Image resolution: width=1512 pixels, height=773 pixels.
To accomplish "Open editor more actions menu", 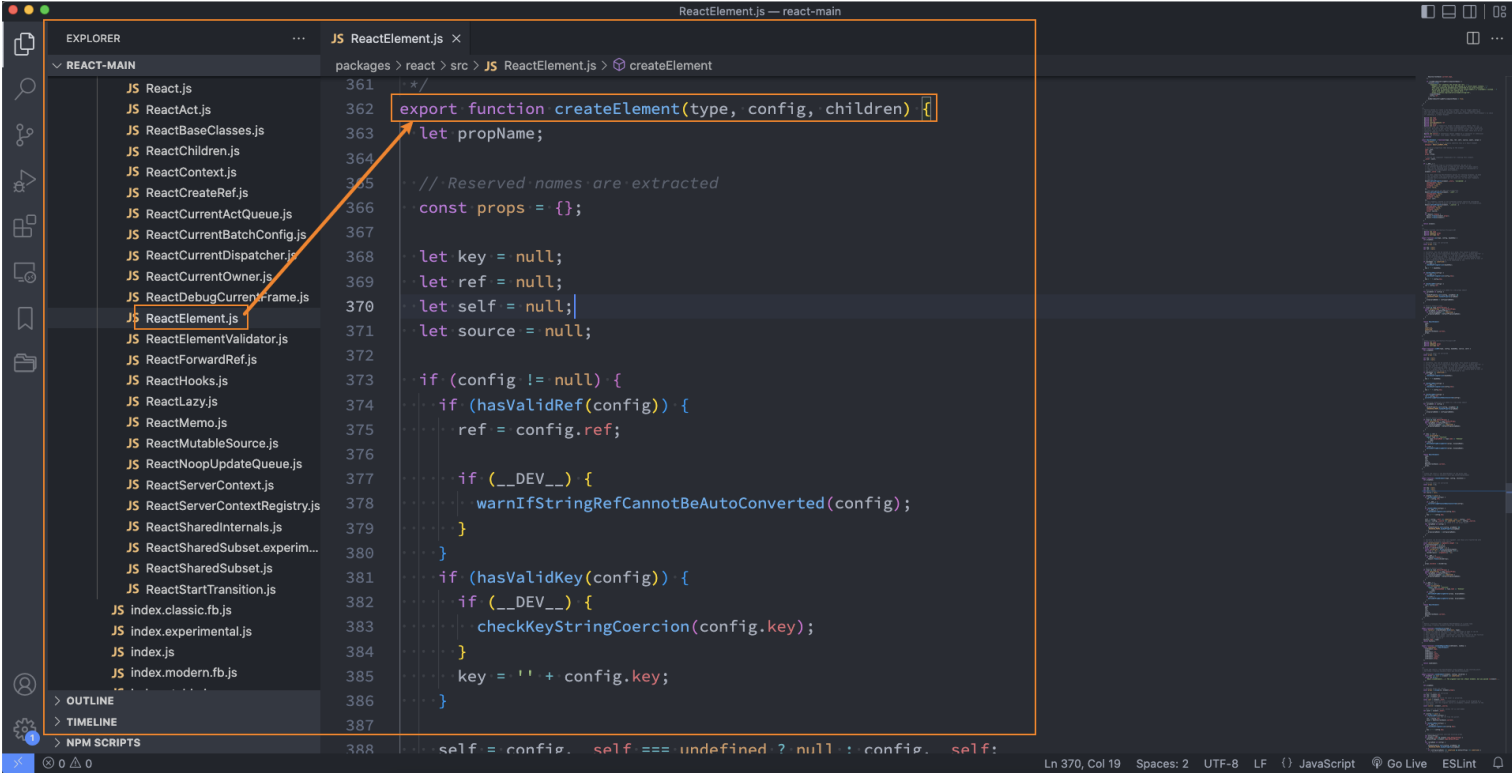I will [1496, 38].
